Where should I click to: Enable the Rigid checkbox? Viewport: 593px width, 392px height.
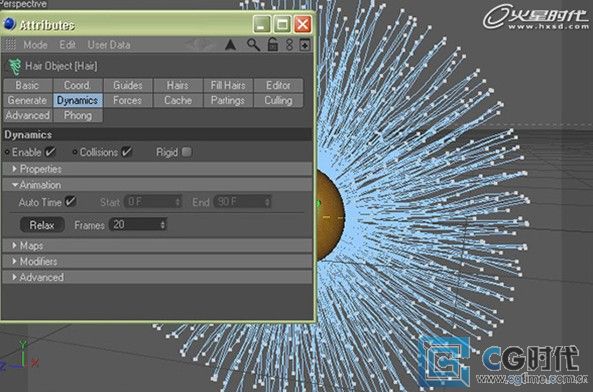point(186,152)
